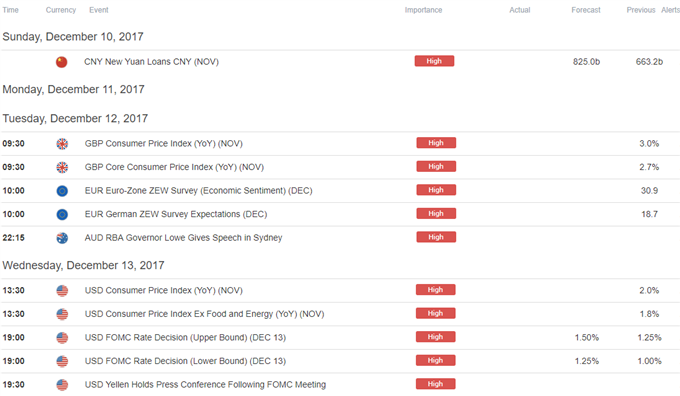This screenshot has width=680, height=396.
Task: Open AUD RBA Governor Lowe Gives Speech event
Action: point(183,238)
